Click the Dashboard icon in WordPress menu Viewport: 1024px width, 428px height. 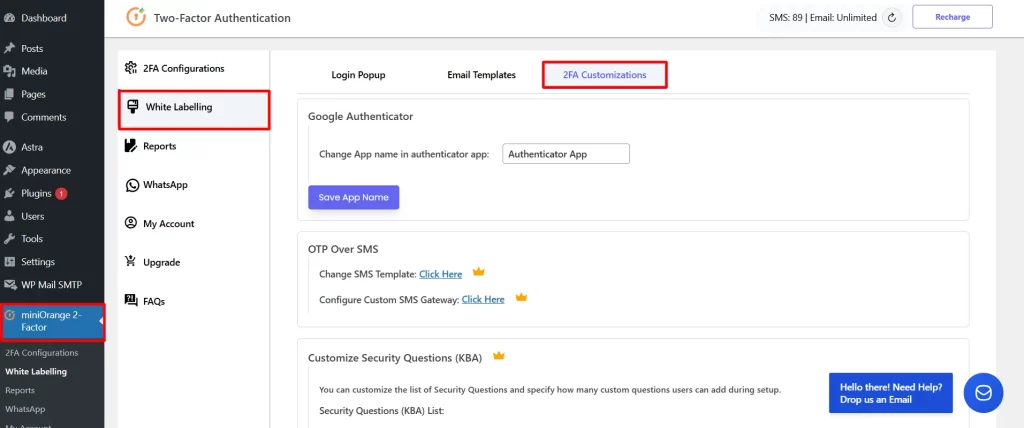(x=9, y=18)
